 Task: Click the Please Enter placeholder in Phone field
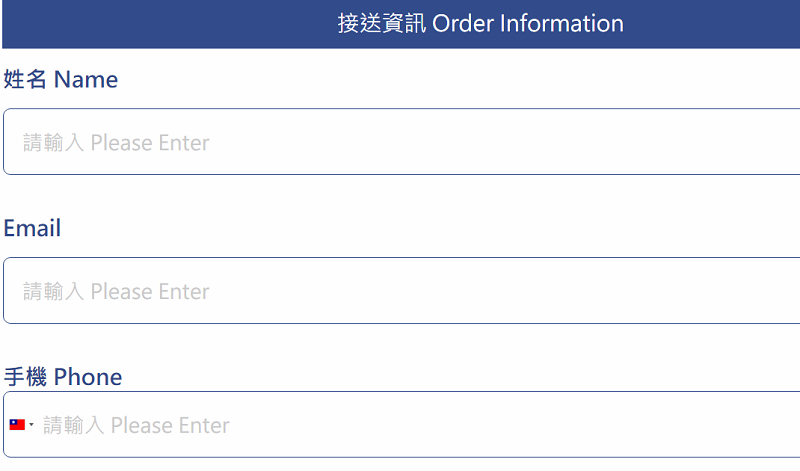click(x=170, y=426)
